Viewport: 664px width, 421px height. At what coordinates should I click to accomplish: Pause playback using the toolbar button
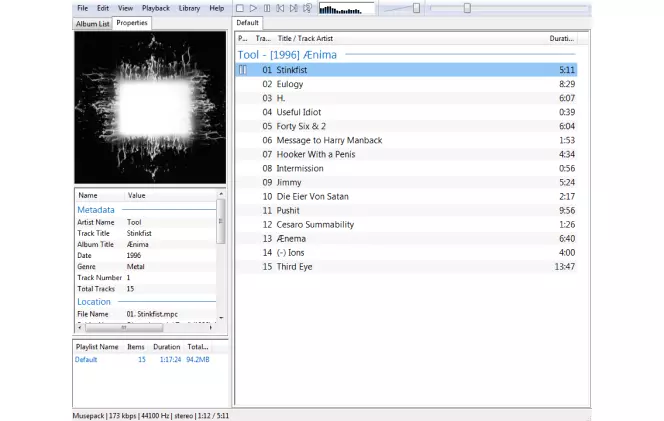point(267,8)
